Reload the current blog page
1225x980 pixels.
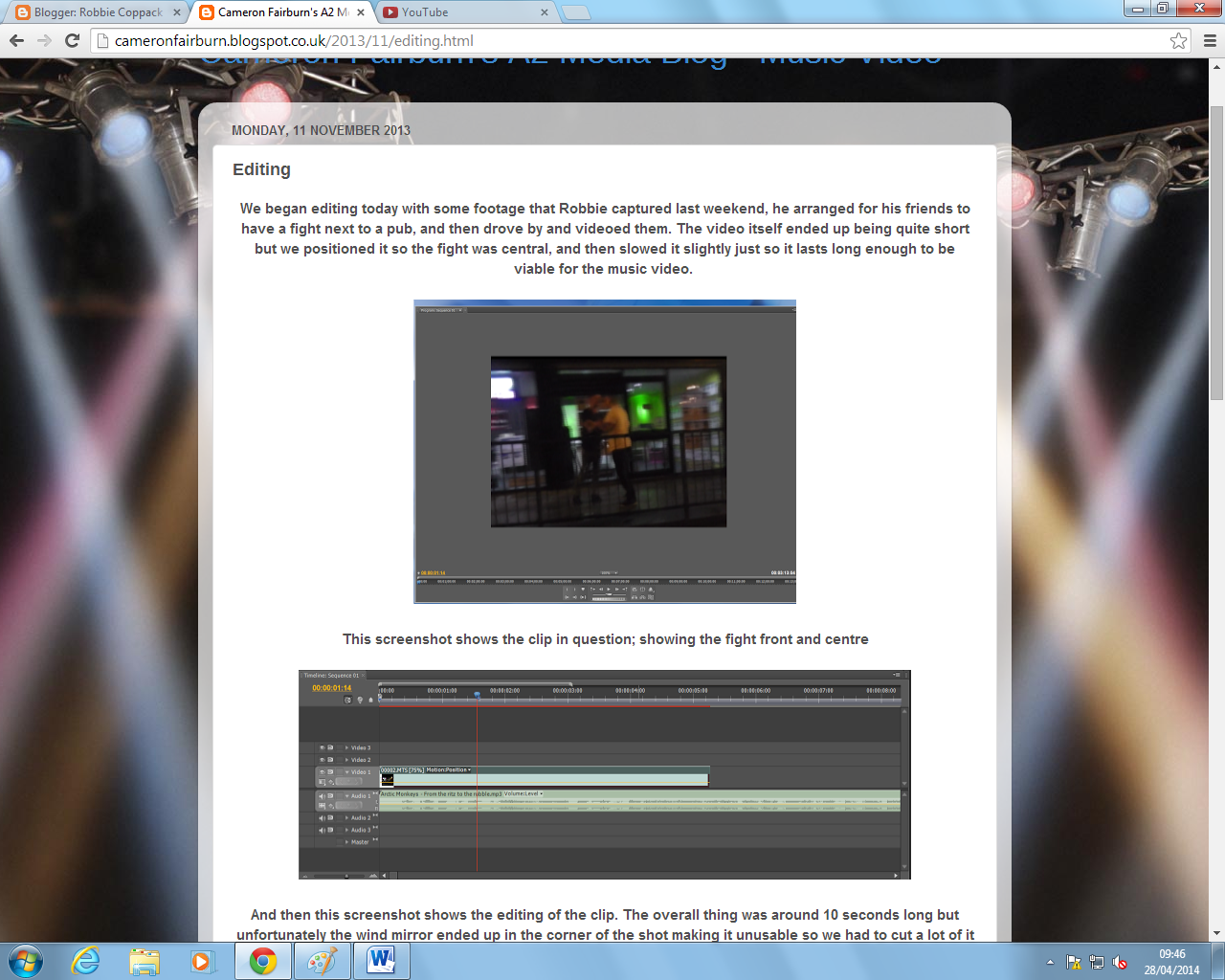coord(72,40)
